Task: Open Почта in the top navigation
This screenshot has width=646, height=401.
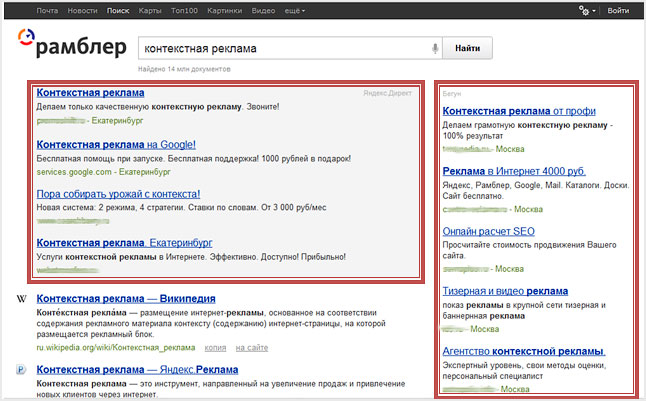Action: (47, 11)
